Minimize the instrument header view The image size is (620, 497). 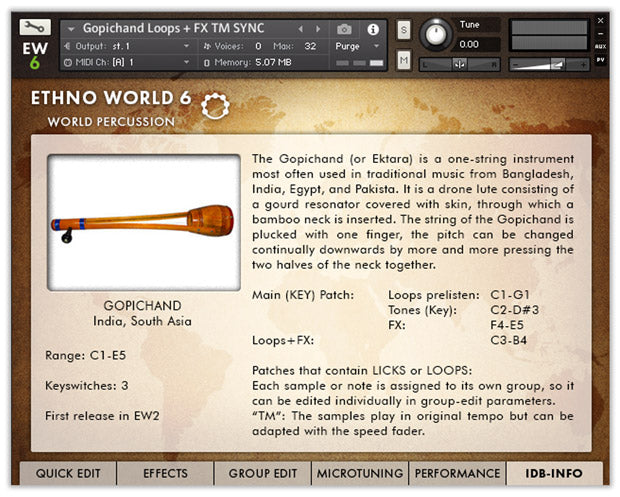coord(600,34)
